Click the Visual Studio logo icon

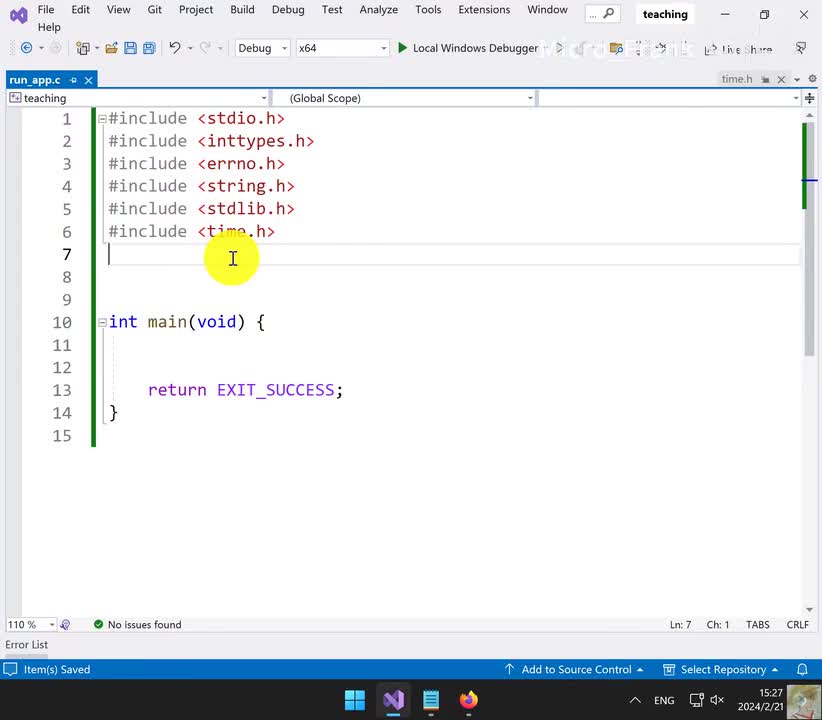click(19, 16)
